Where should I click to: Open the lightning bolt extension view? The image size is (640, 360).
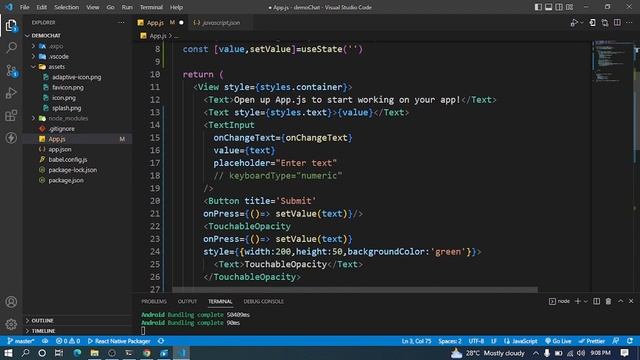point(11,138)
